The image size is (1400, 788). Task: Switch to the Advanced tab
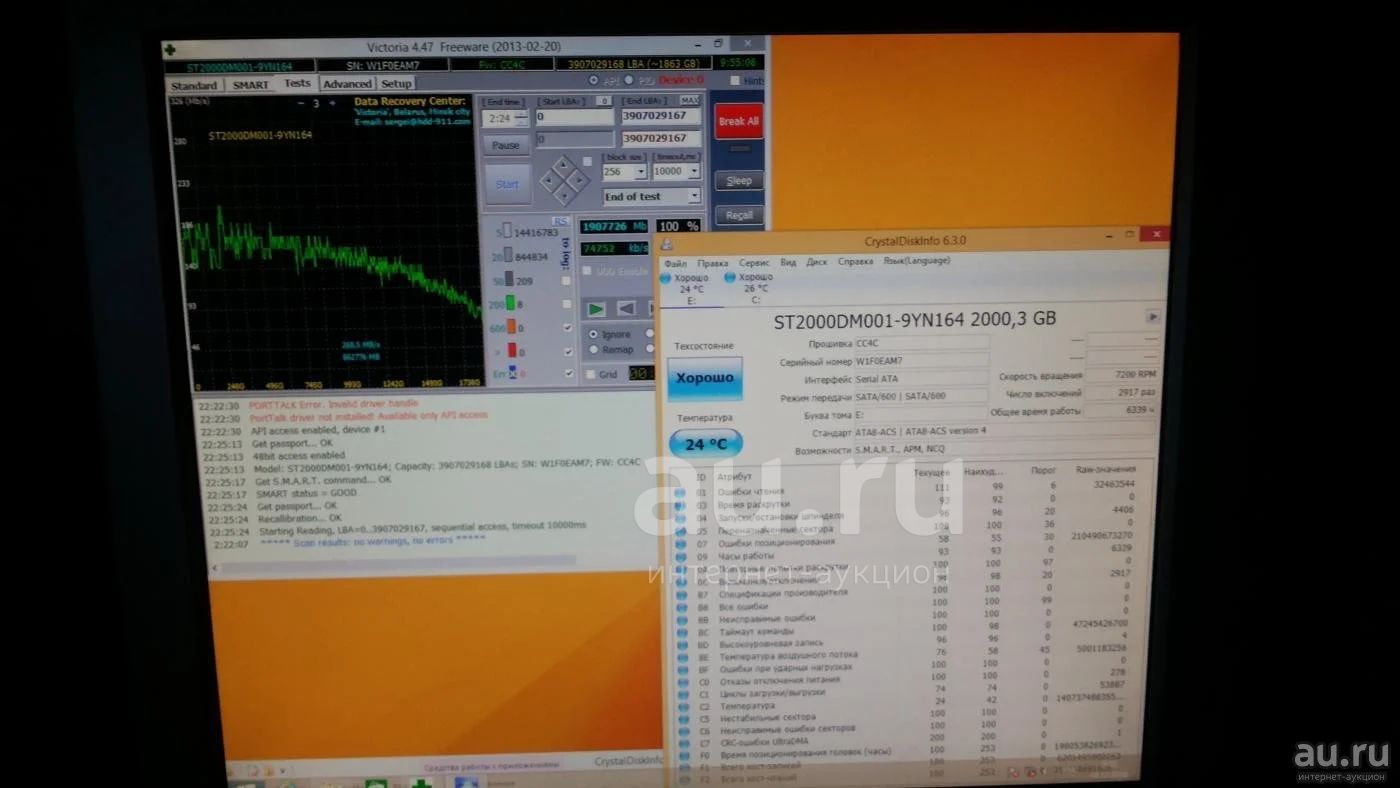click(347, 84)
